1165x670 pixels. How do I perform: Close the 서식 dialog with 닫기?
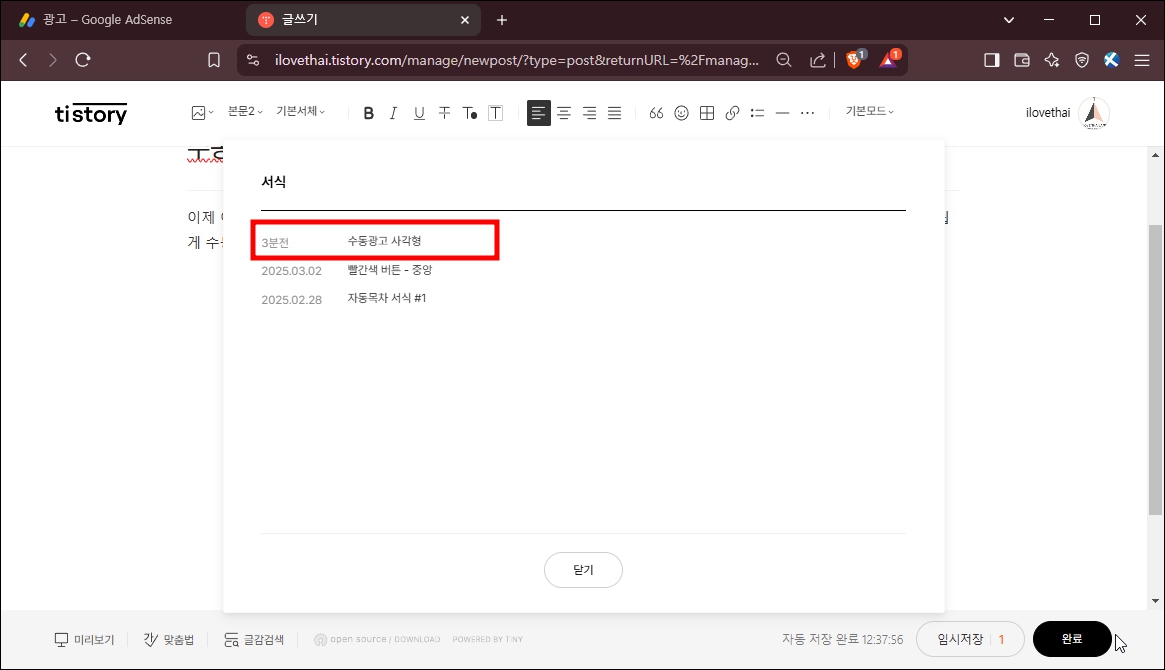click(x=583, y=569)
